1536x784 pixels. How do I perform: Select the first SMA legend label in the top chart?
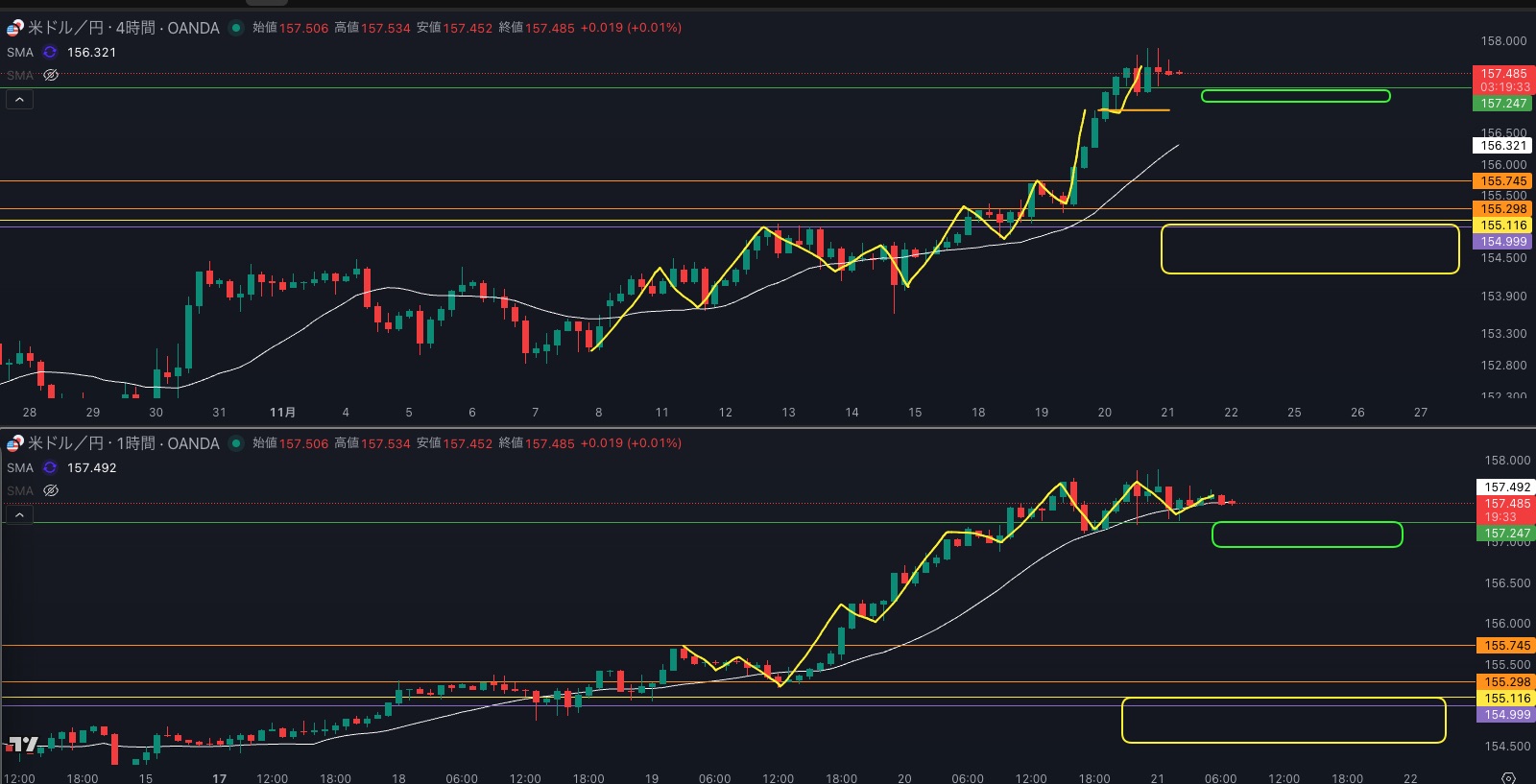(x=20, y=53)
